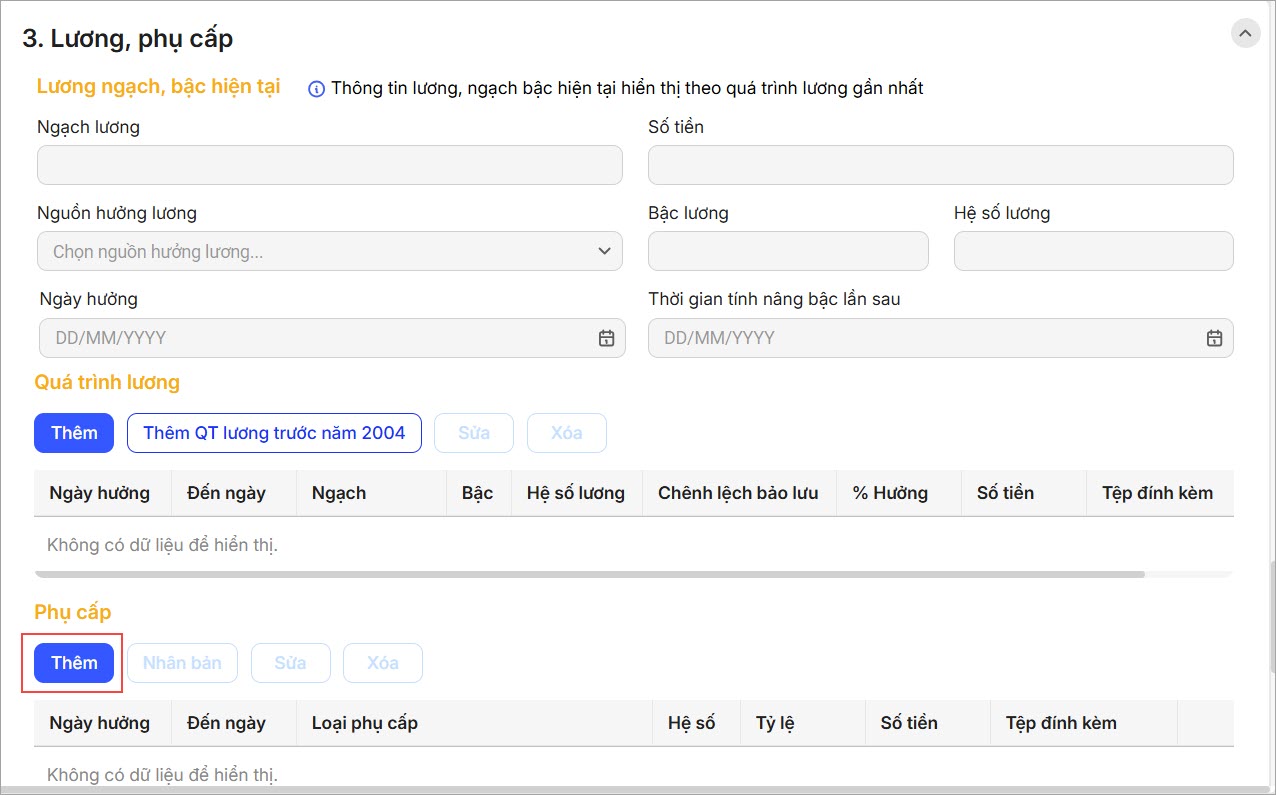1276x795 pixels.
Task: Click the Nhân bản button
Action: [x=182, y=663]
